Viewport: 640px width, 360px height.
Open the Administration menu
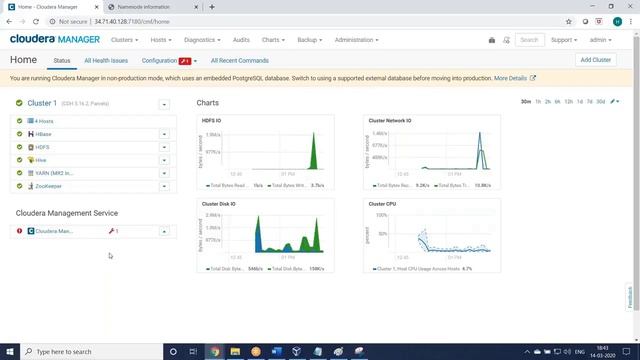tap(356, 40)
